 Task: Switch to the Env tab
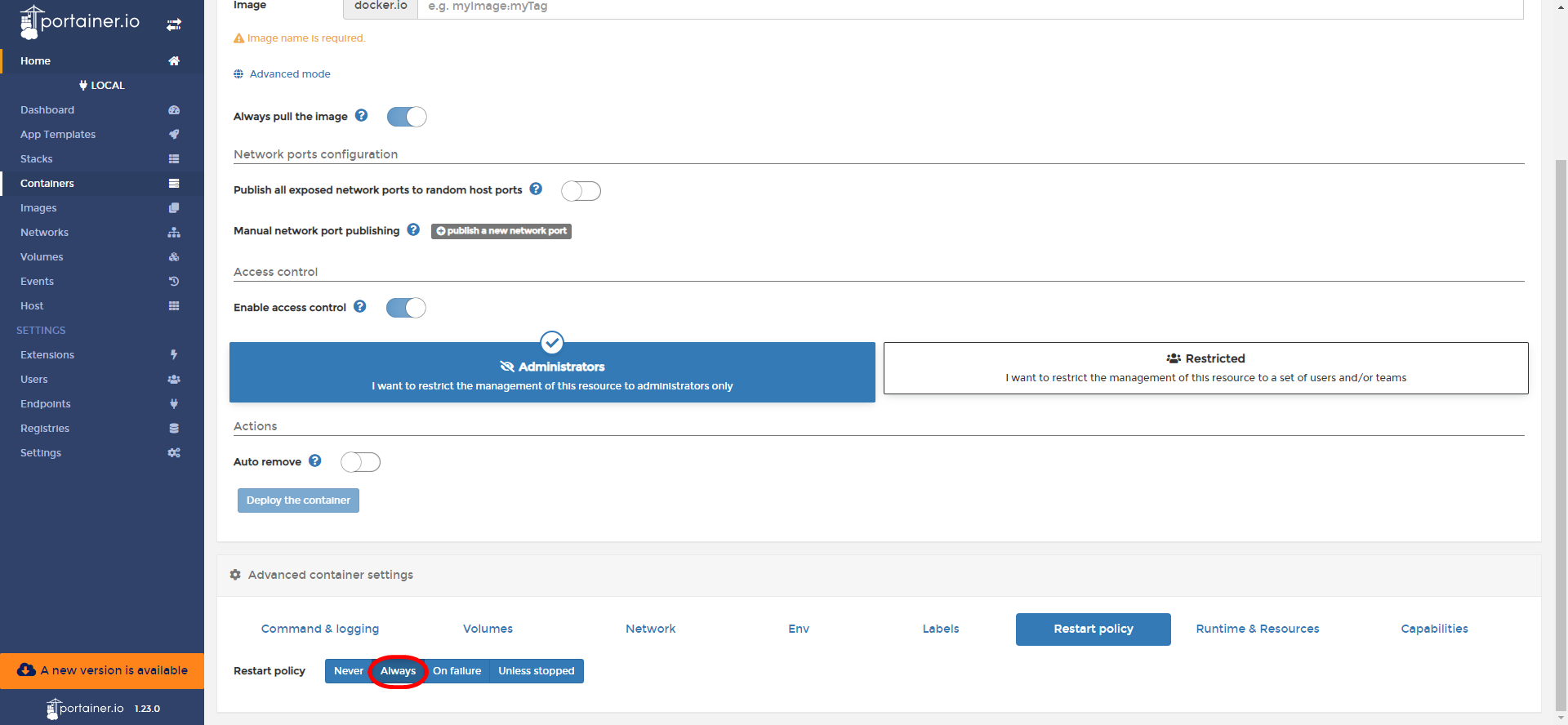[x=799, y=629]
